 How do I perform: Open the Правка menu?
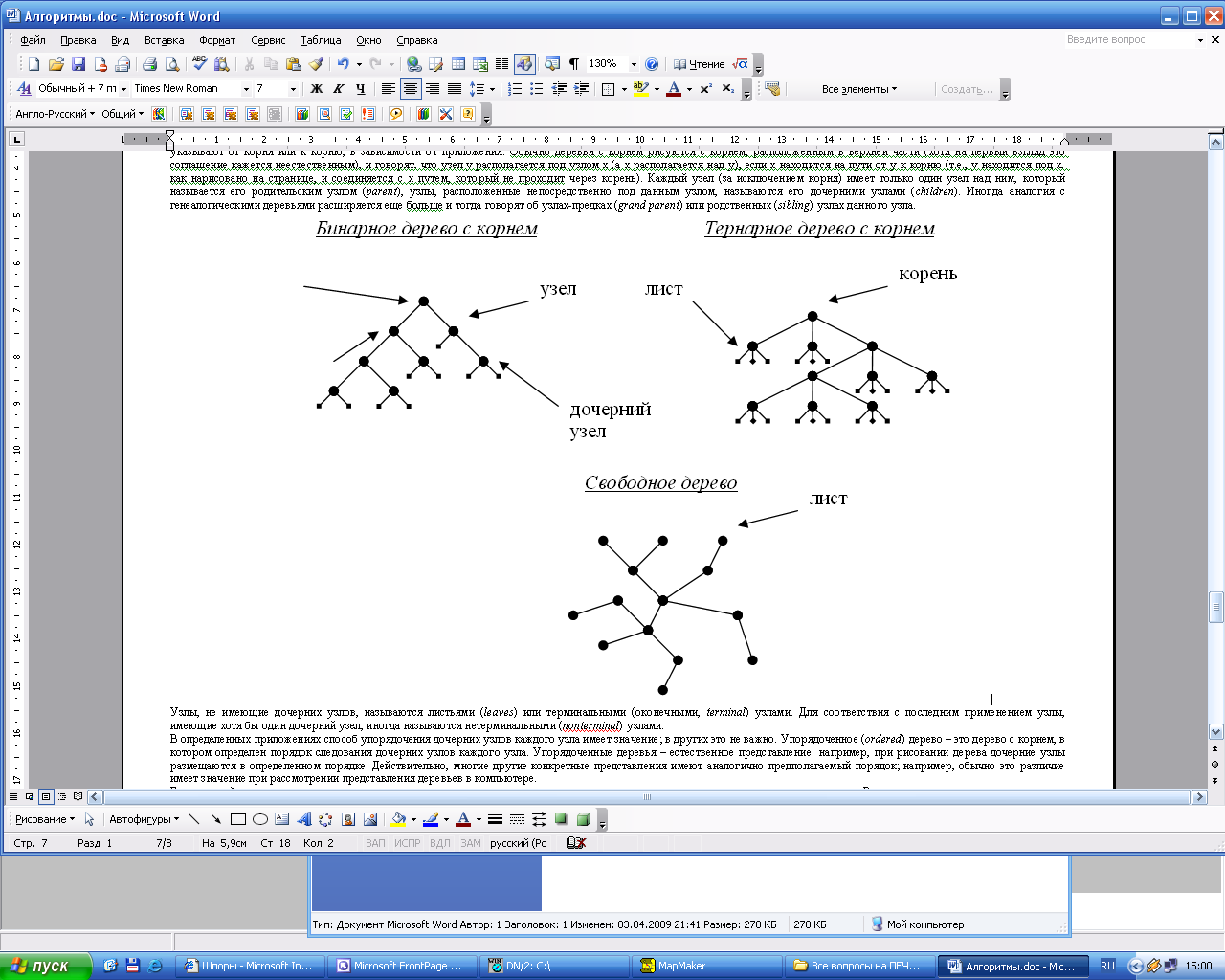(x=78, y=40)
